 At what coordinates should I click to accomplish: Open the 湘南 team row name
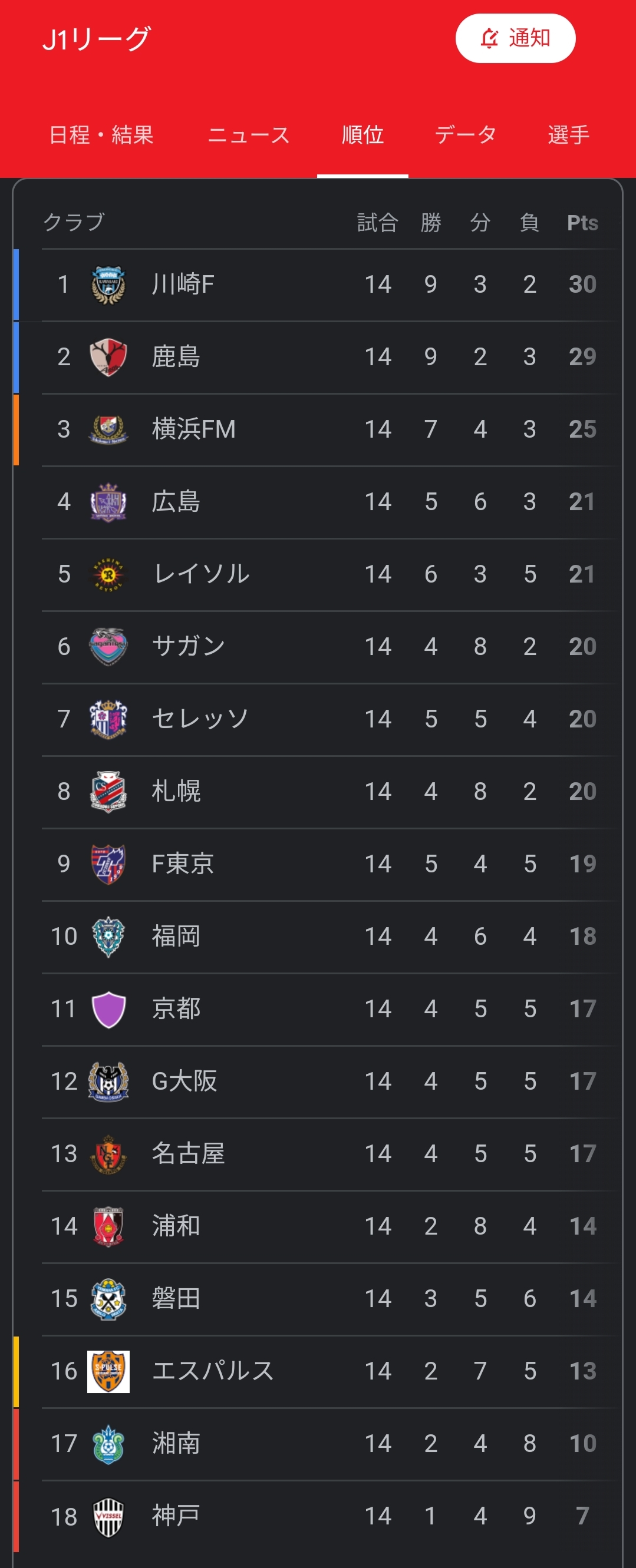pyautogui.click(x=176, y=1443)
